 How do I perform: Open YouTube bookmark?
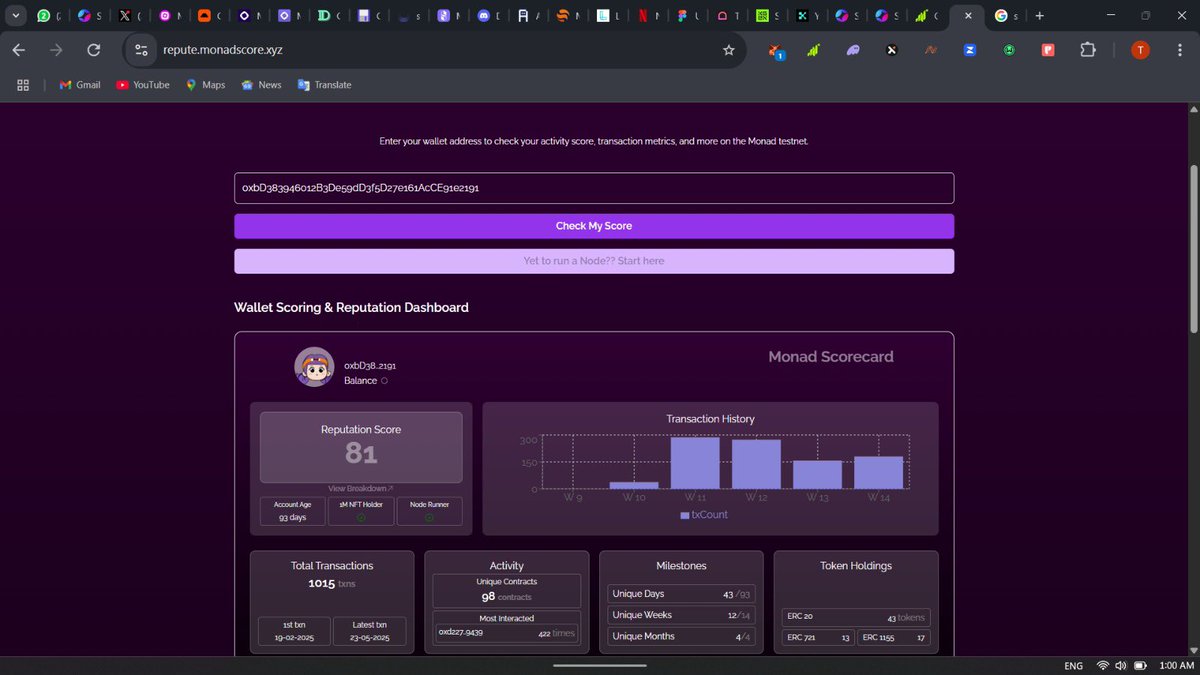pos(143,85)
